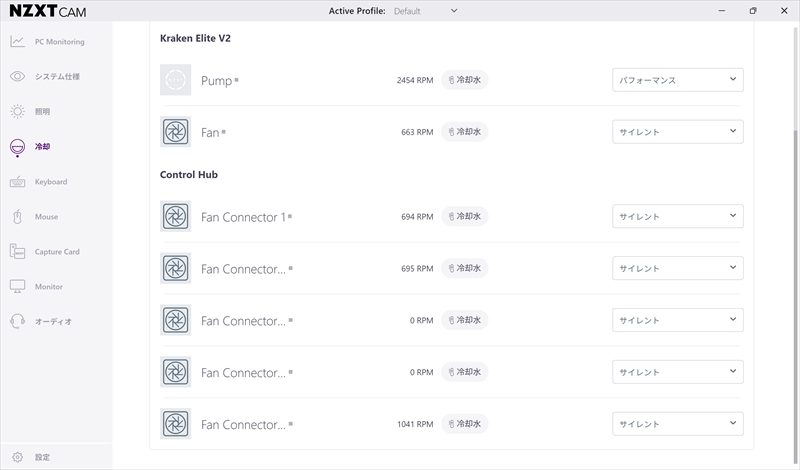The image size is (800, 470).
Task: Click 冷却水 button for 1041 RPM fan
Action: [x=465, y=424]
